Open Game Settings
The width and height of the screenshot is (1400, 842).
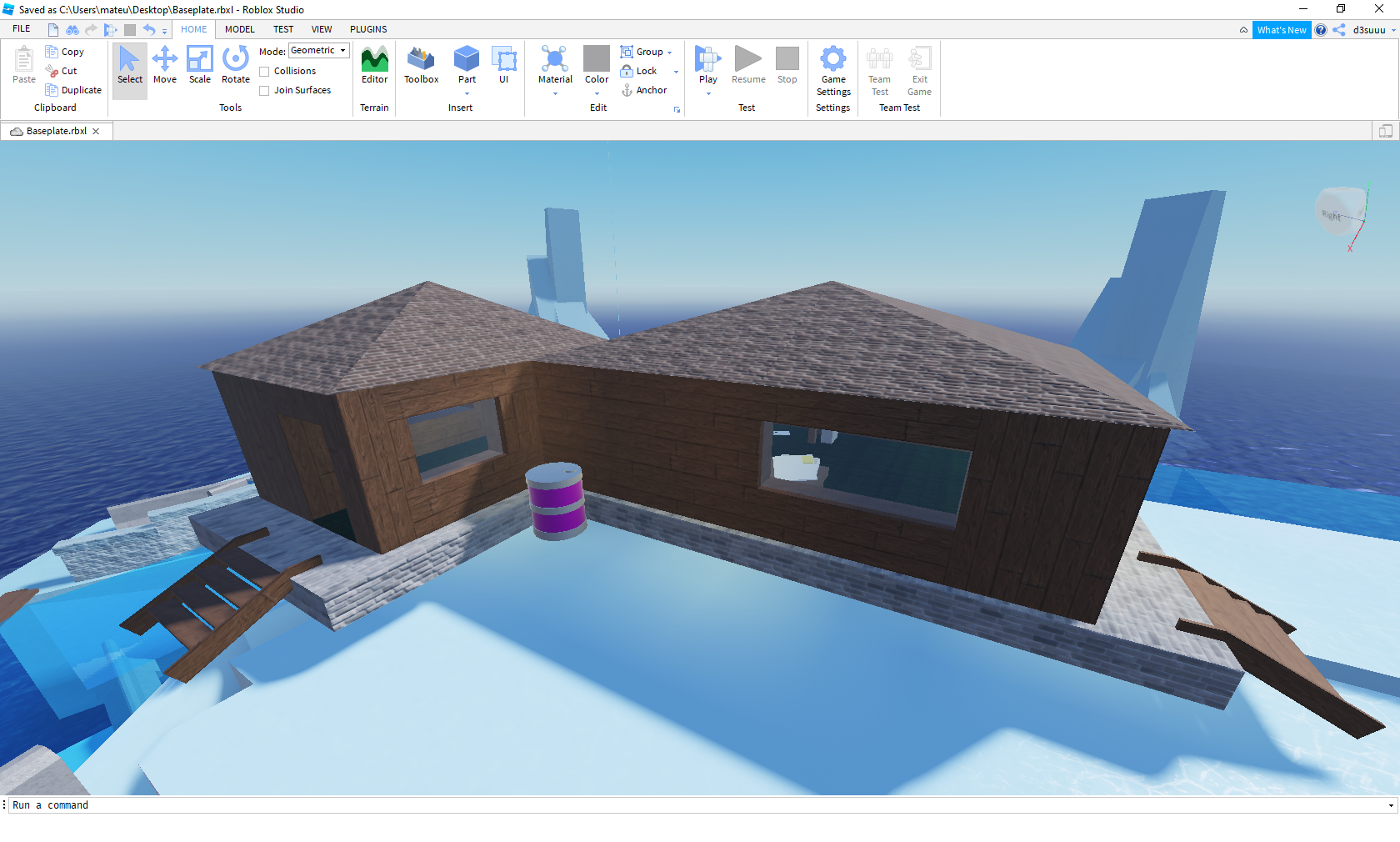833,70
